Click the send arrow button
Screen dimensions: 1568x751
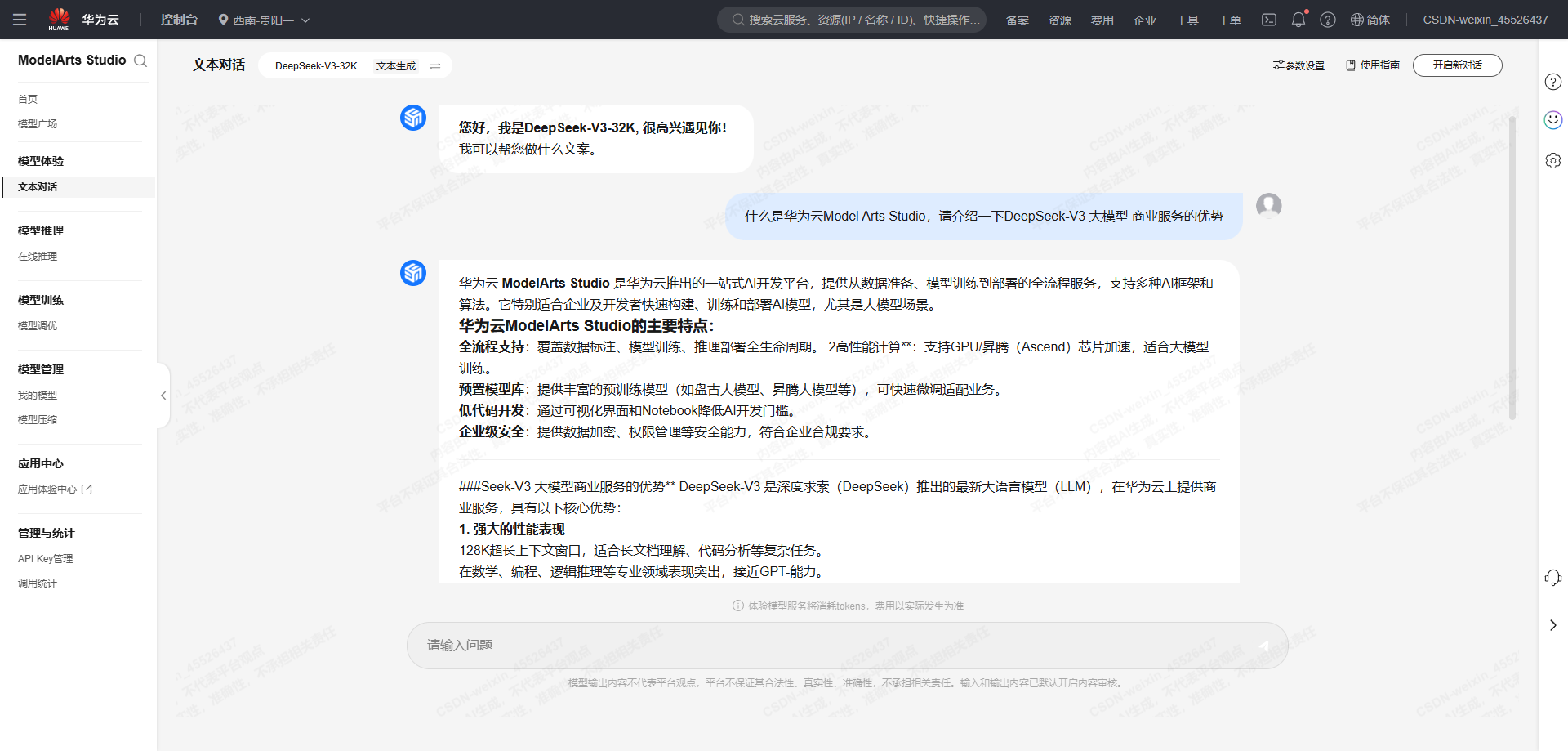coord(1263,646)
